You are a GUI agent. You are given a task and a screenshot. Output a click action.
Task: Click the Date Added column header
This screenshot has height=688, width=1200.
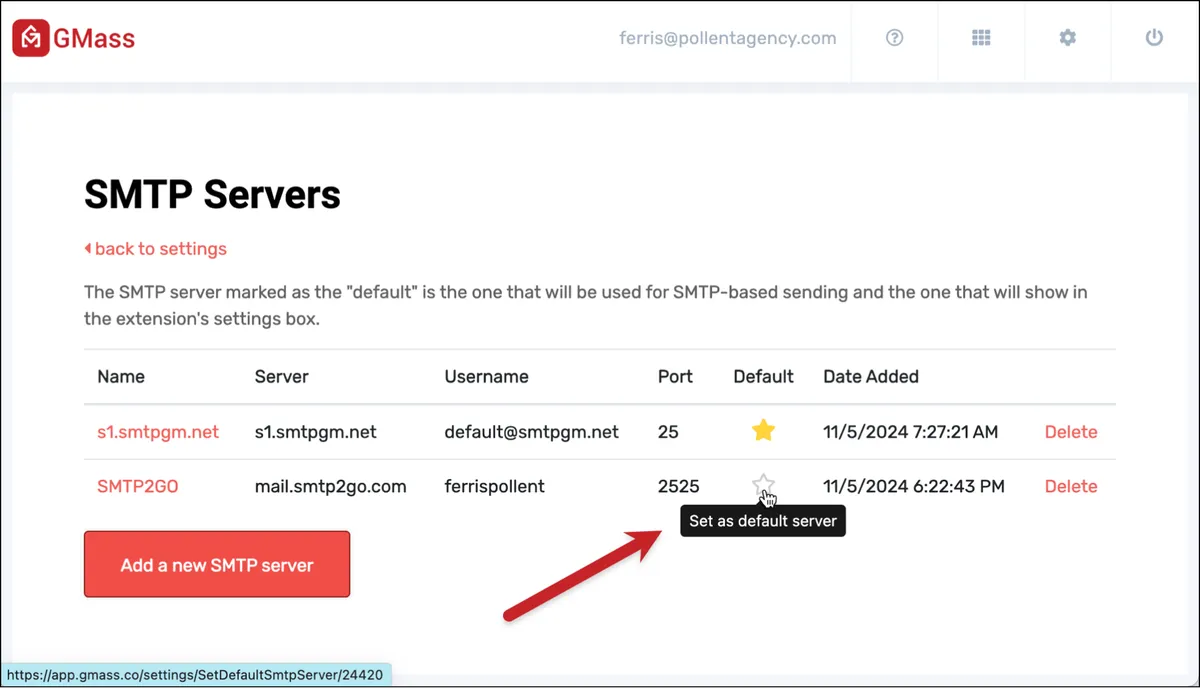tap(871, 377)
